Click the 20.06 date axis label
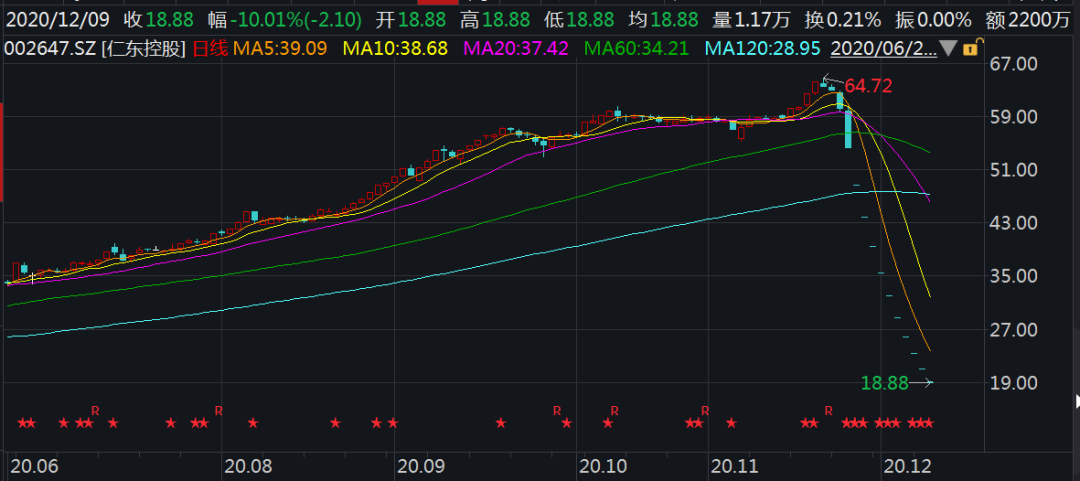The height and width of the screenshot is (481, 1080). coord(32,467)
